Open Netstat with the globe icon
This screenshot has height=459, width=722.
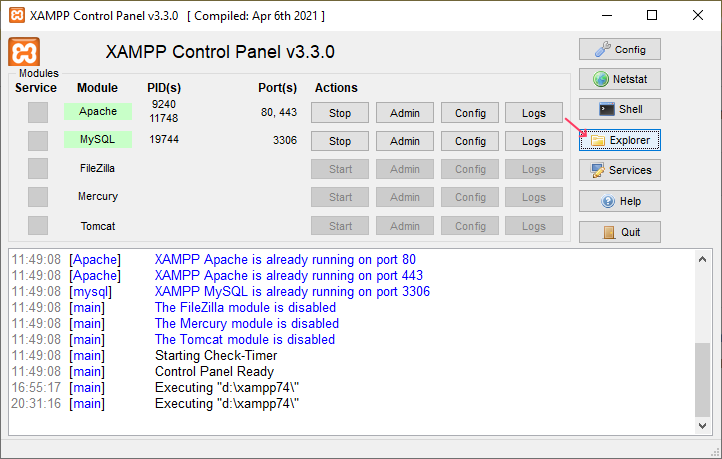point(620,79)
